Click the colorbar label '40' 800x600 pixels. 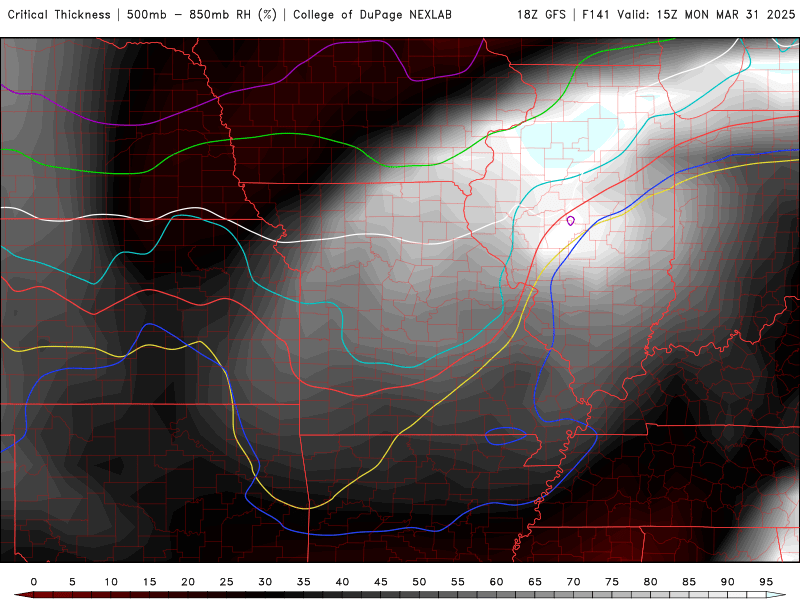342,582
